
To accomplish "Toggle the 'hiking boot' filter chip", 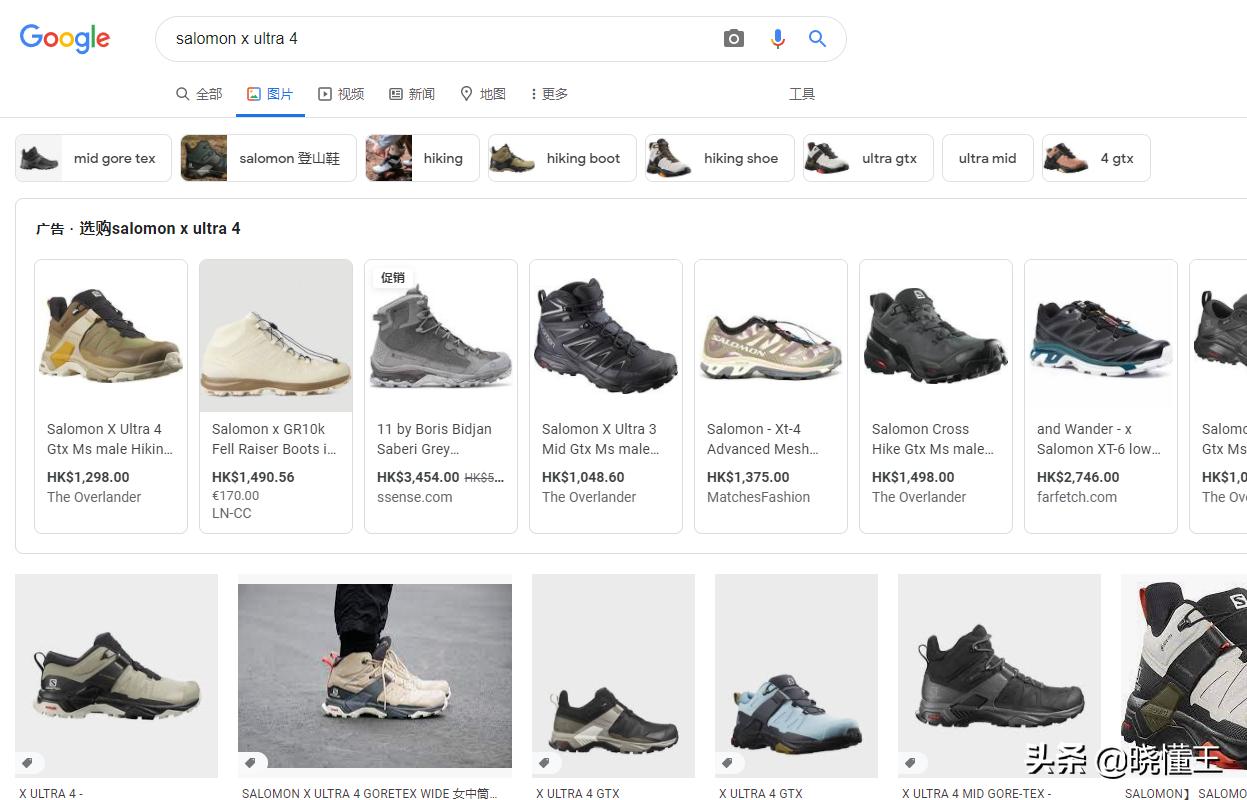I will tap(562, 157).
